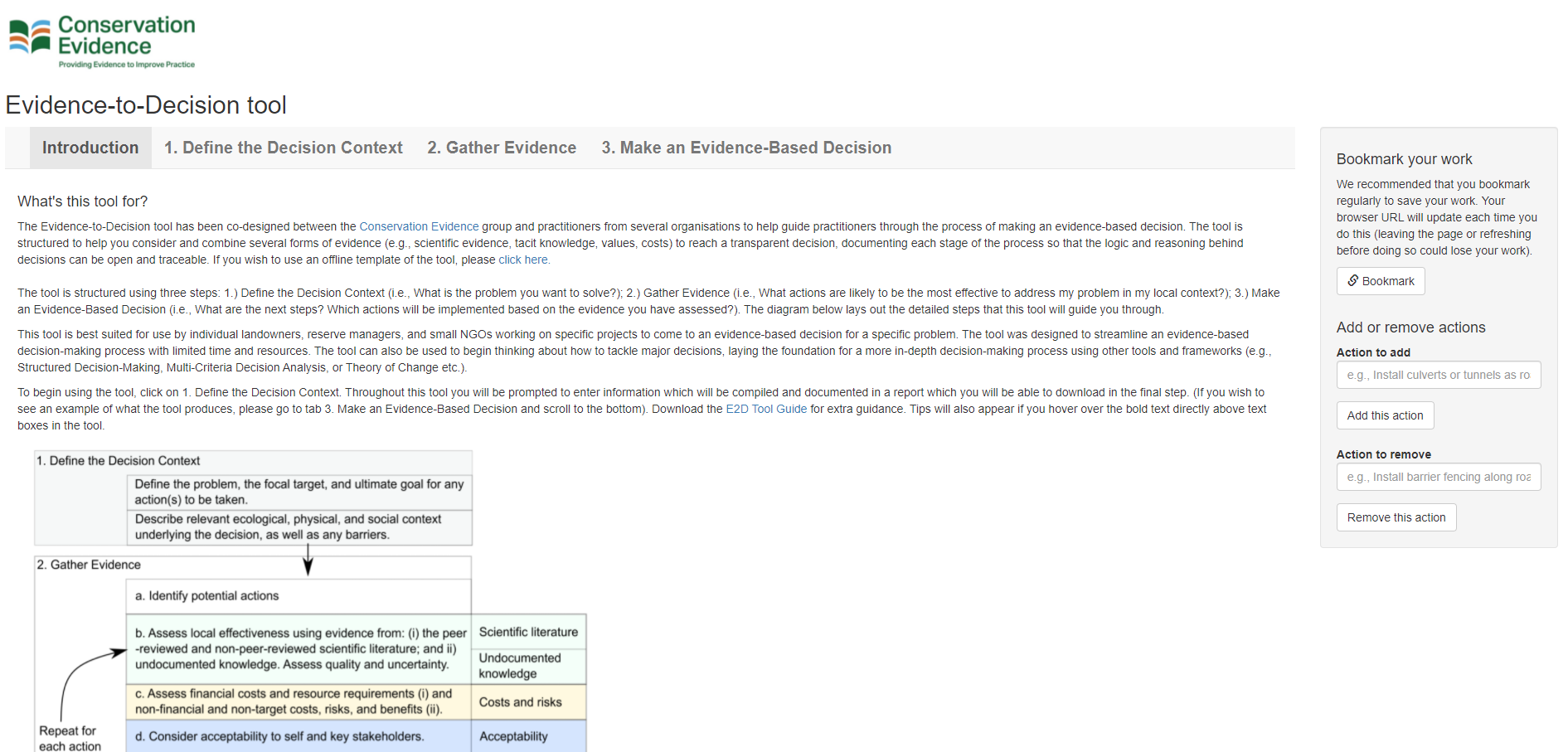The height and width of the screenshot is (752, 1568).
Task: Open the Conservation Evidence link
Action: (418, 226)
